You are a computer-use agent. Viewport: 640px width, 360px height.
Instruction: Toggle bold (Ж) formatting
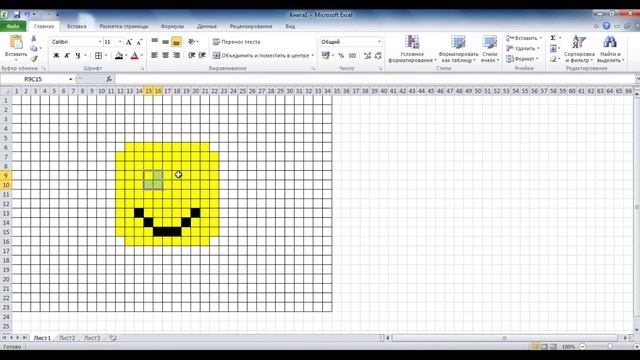pyautogui.click(x=56, y=56)
